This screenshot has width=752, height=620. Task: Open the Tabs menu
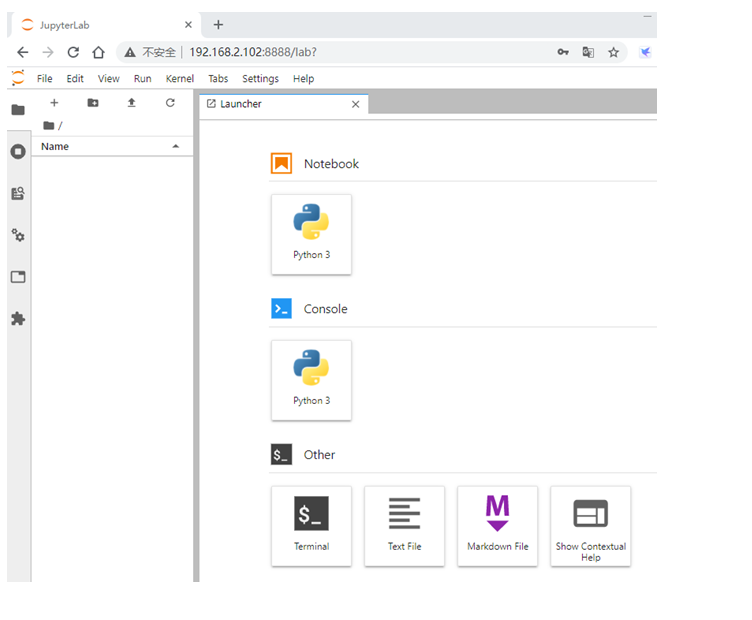218,78
